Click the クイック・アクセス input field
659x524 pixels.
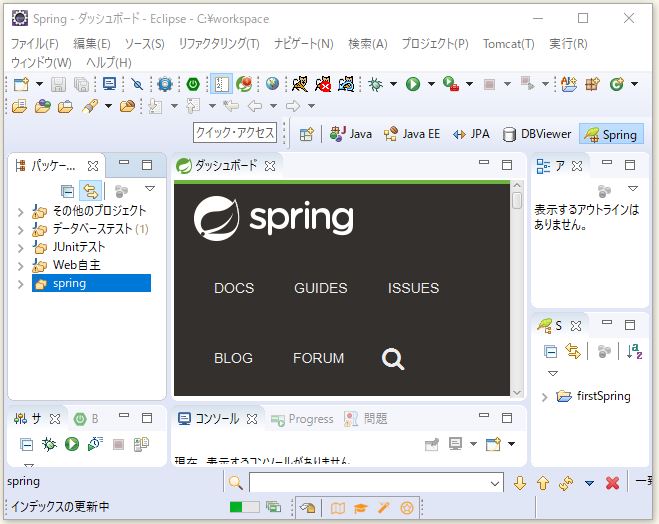tap(235, 133)
